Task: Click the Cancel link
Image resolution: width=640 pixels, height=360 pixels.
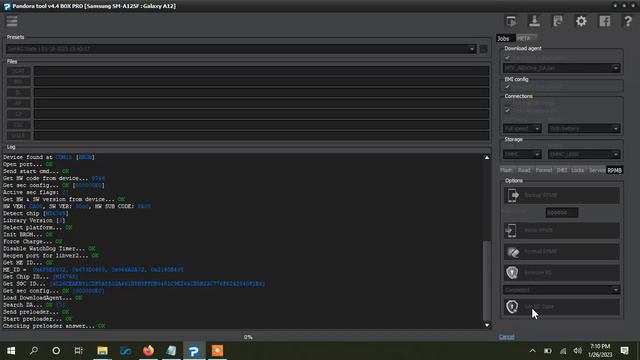Action: click(x=507, y=337)
